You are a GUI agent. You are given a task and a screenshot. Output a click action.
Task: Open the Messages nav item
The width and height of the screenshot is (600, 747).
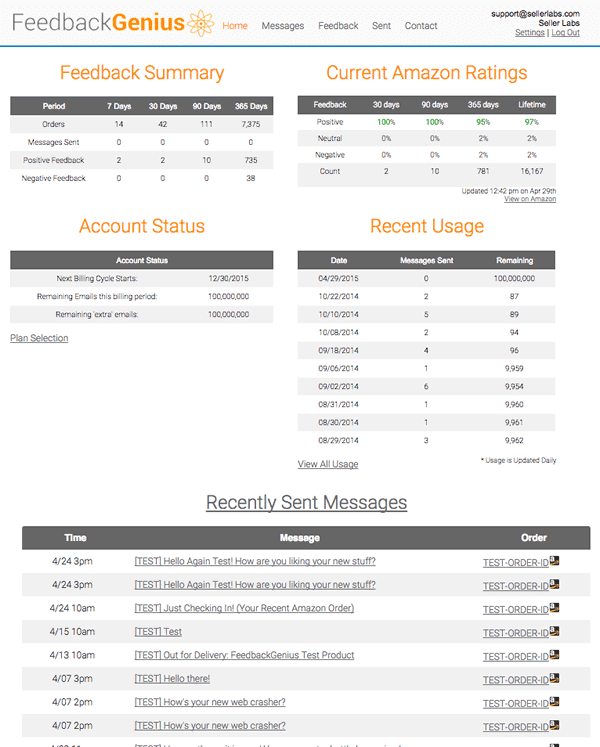pos(283,26)
